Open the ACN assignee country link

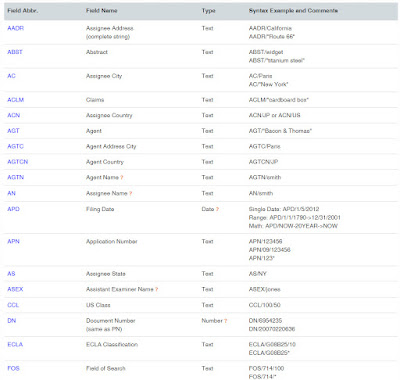point(14,115)
